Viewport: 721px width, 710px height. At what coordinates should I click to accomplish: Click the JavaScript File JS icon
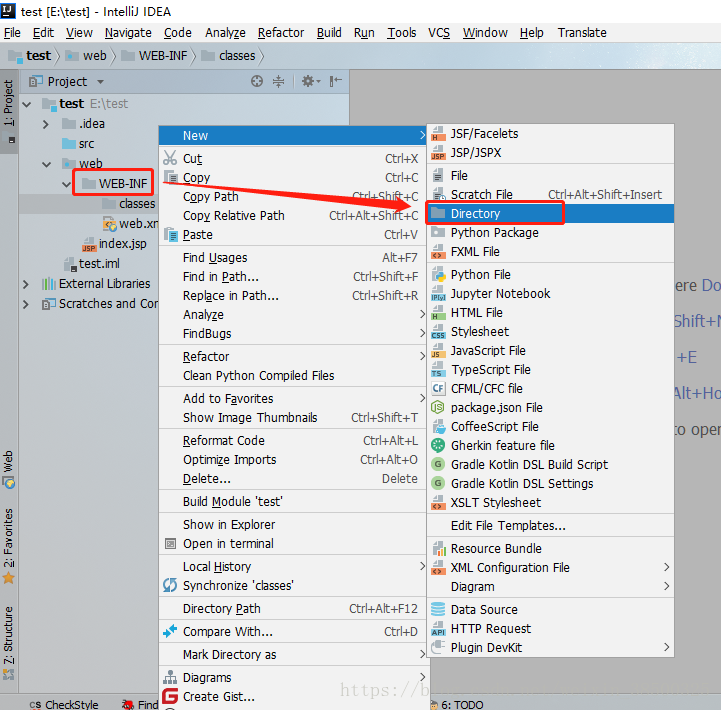[438, 350]
